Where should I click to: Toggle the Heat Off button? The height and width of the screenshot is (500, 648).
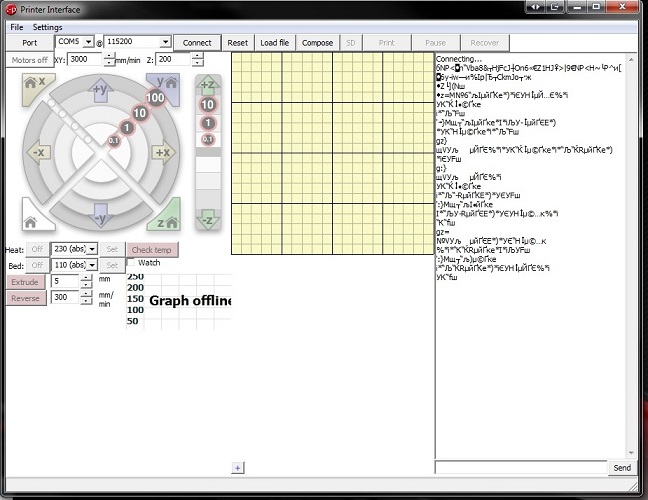pyautogui.click(x=37, y=249)
